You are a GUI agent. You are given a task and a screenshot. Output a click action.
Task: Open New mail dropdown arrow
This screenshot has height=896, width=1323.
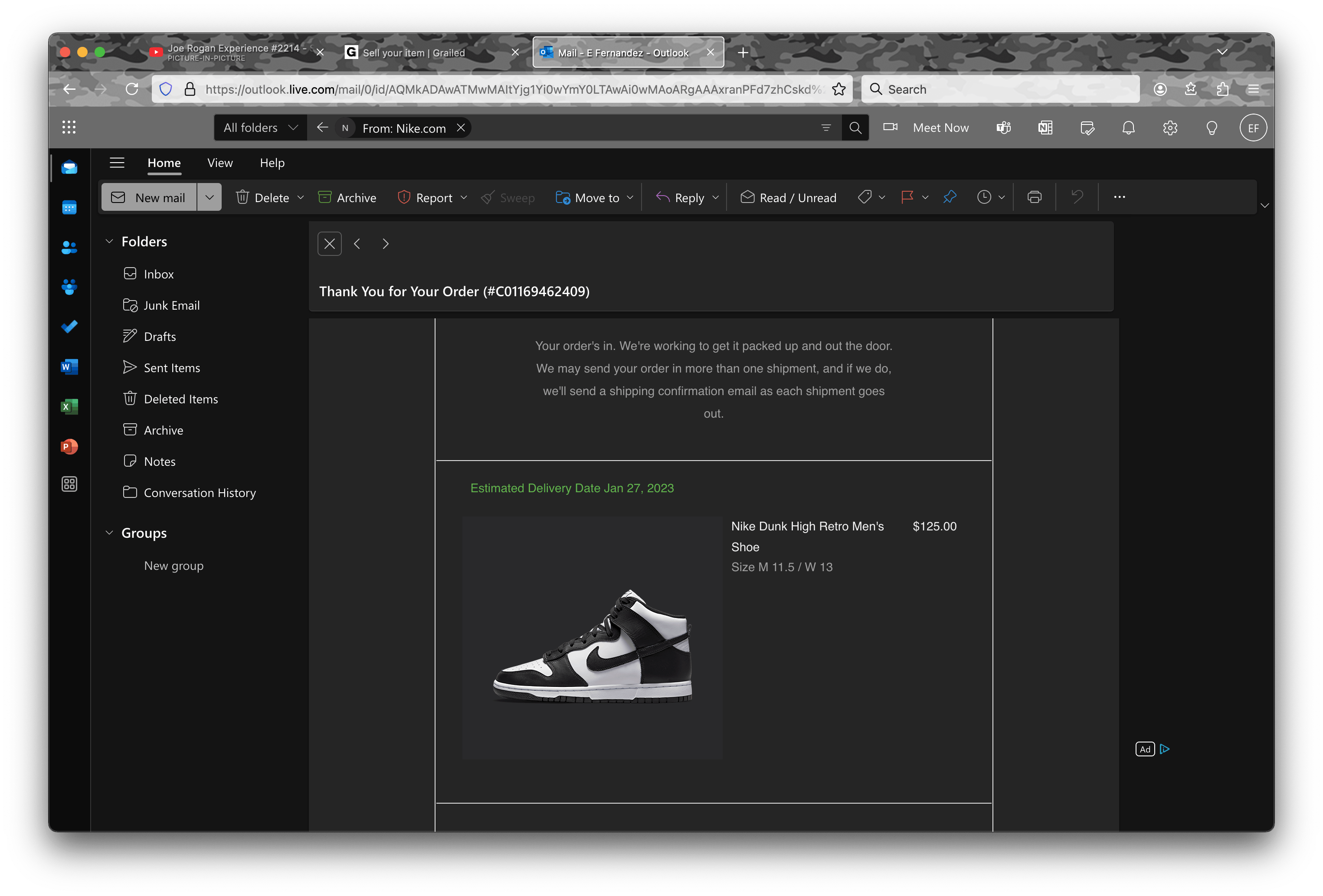(x=210, y=197)
